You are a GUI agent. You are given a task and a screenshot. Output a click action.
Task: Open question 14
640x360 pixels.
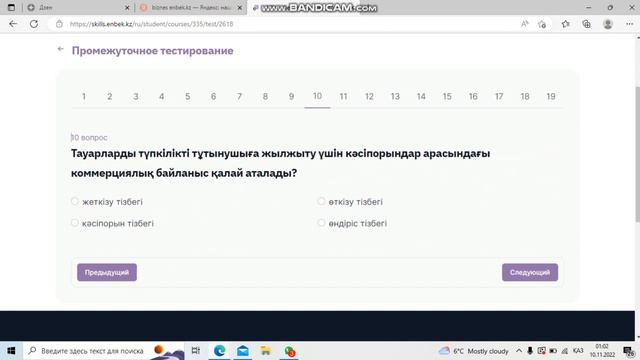click(421, 96)
